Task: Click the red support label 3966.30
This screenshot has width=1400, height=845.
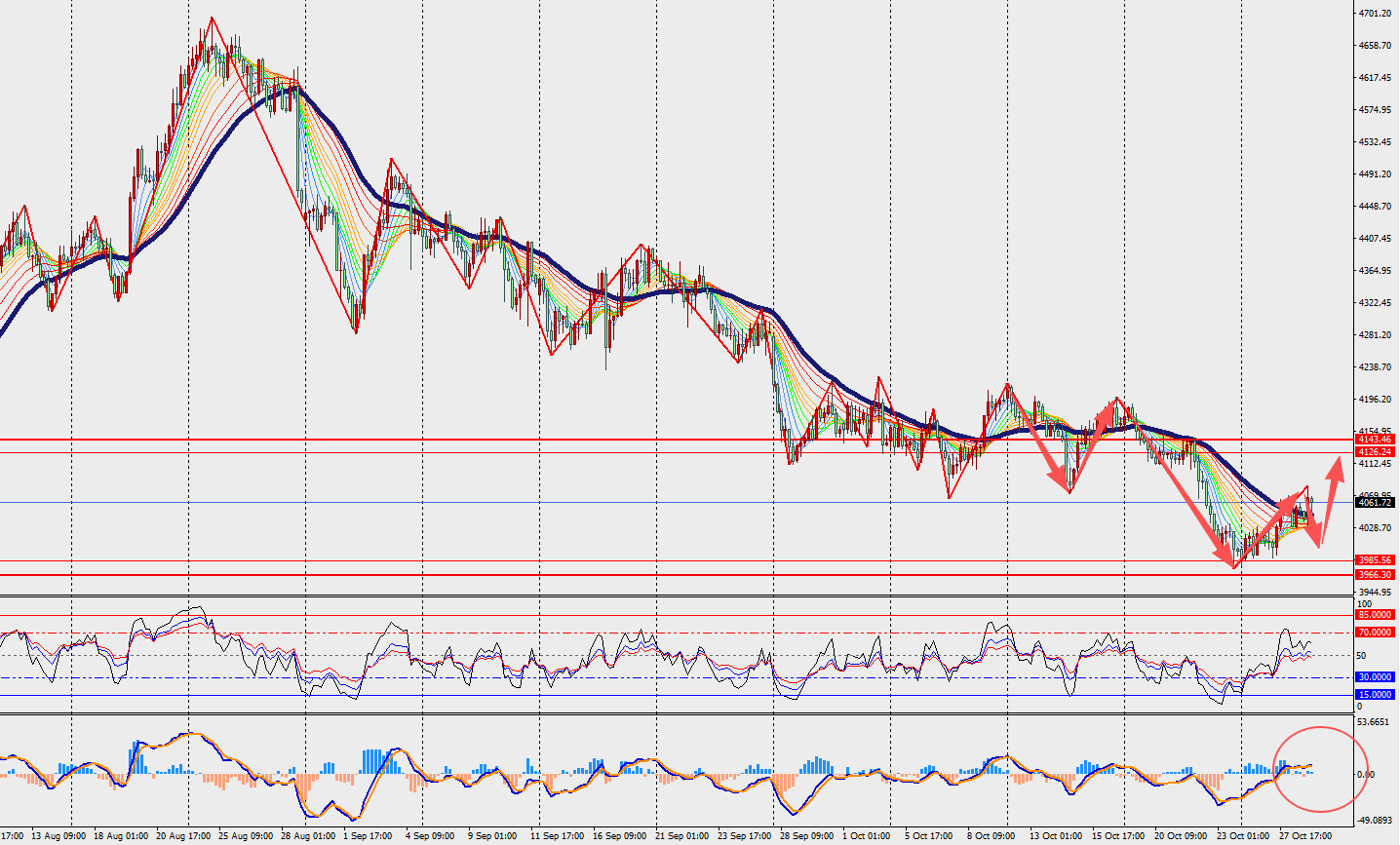Action: pyautogui.click(x=1375, y=575)
